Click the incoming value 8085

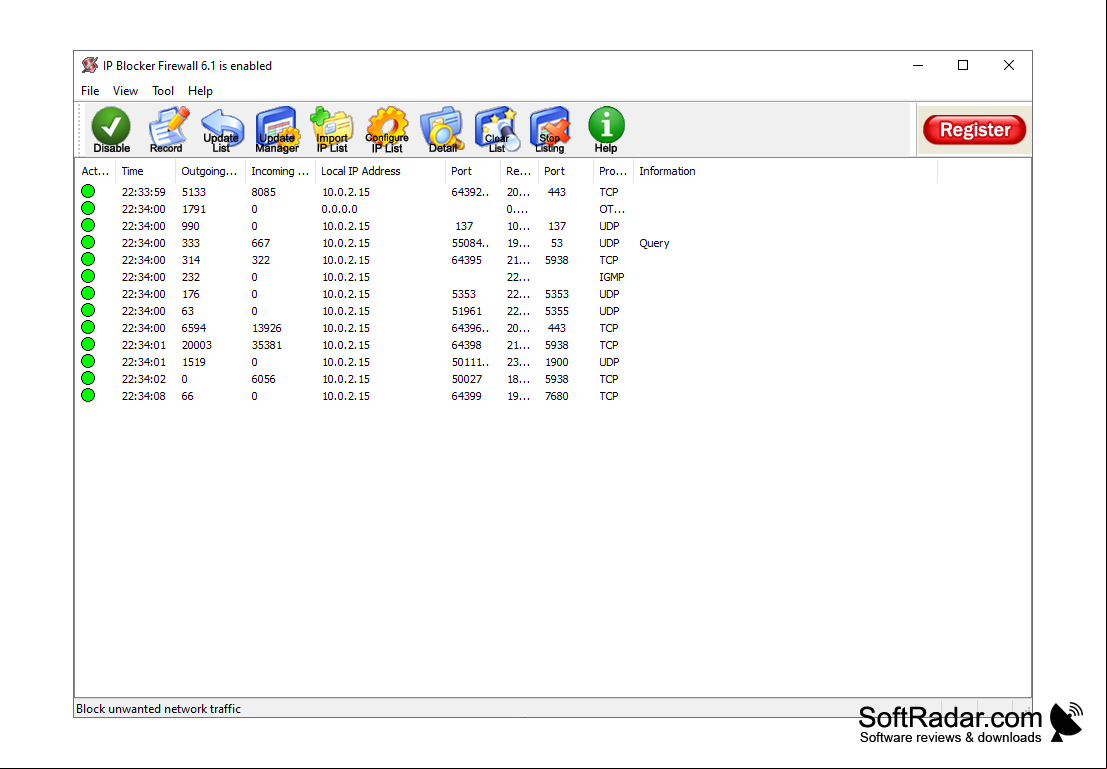(263, 192)
